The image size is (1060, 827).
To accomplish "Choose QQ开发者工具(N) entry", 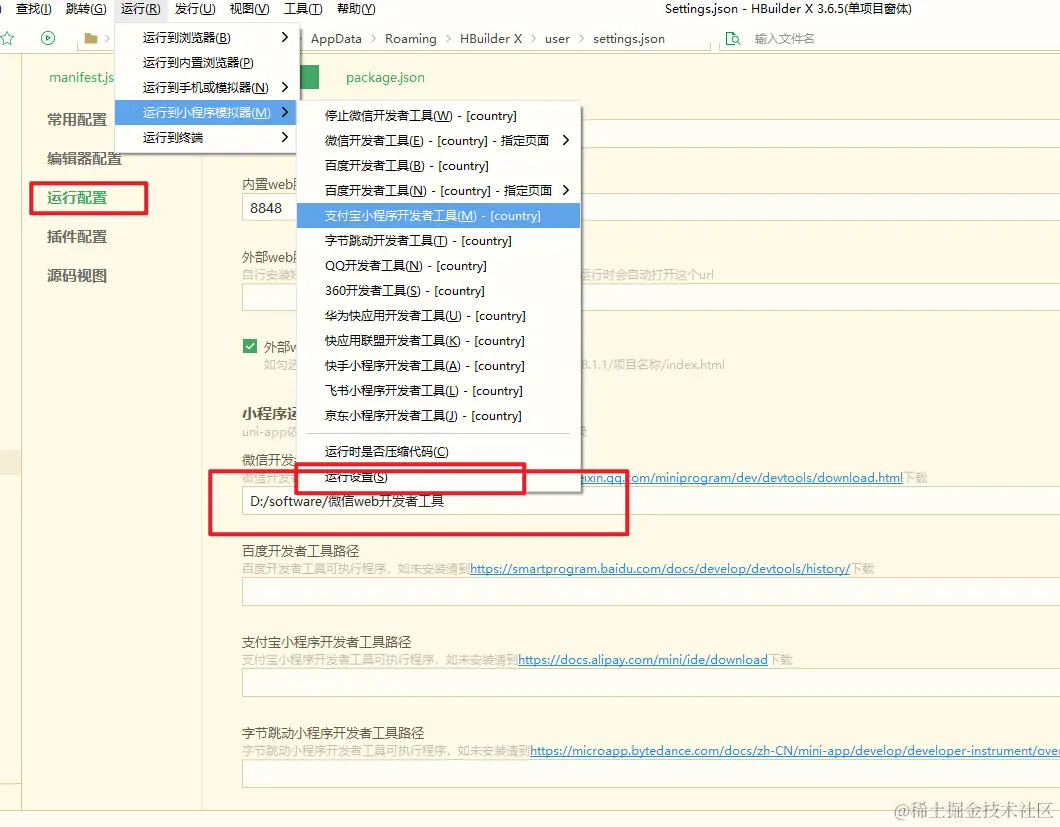I will click(438, 266).
